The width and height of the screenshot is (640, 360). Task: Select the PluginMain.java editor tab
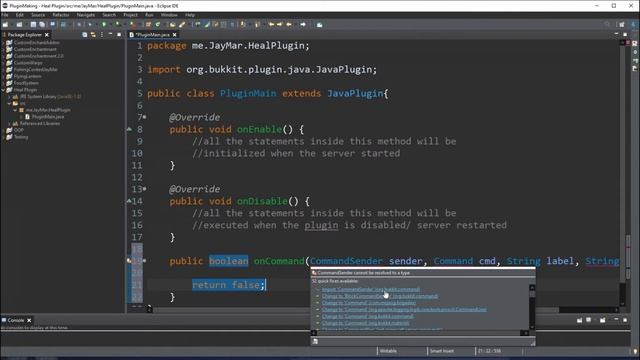(x=153, y=35)
